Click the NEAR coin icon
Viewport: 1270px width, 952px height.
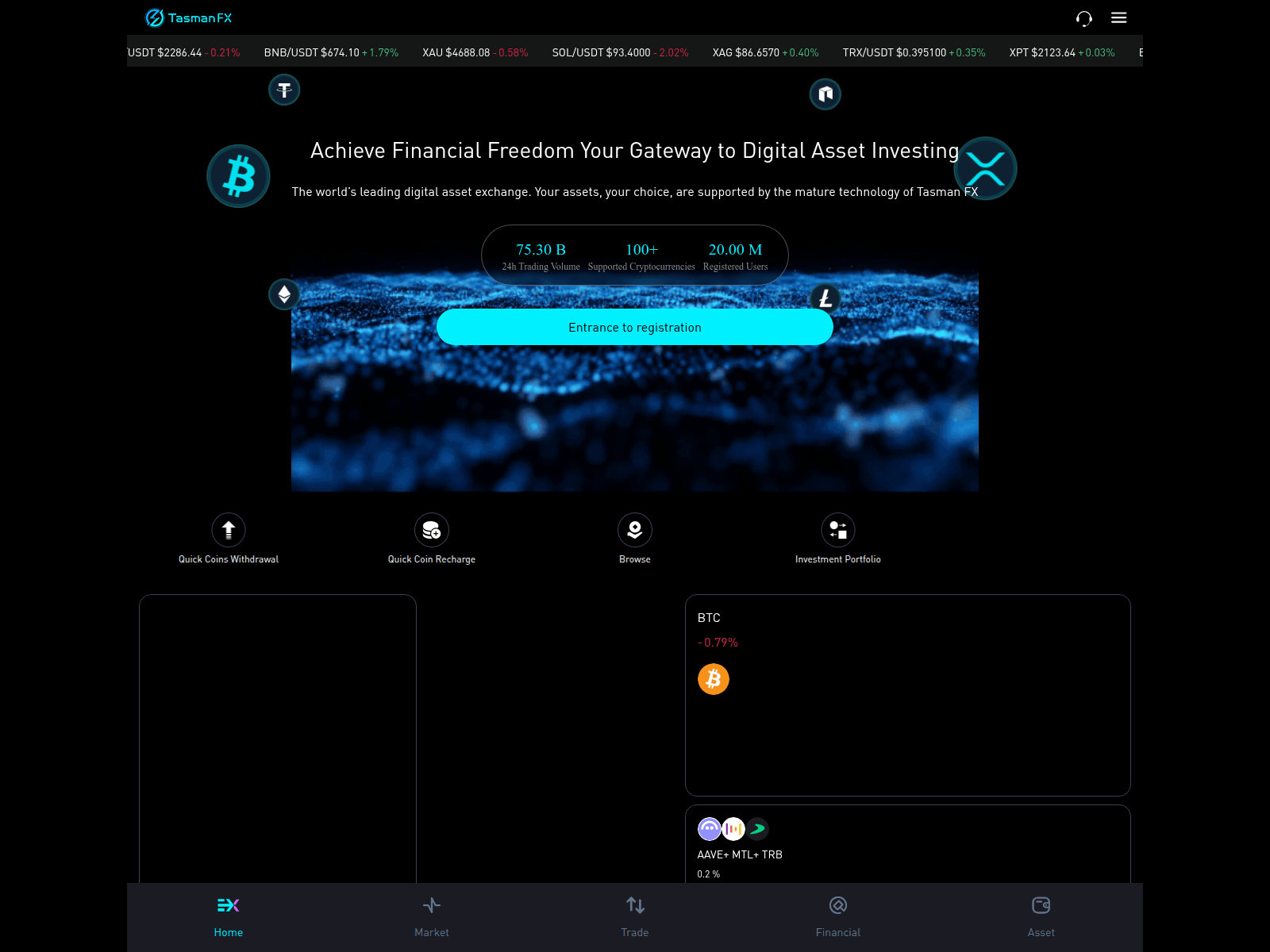825,94
